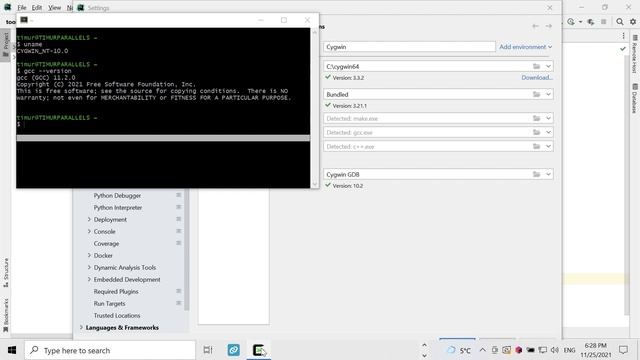640x360 pixels.
Task: Click the profiler run icon in toolbar
Action: [x=590, y=22]
